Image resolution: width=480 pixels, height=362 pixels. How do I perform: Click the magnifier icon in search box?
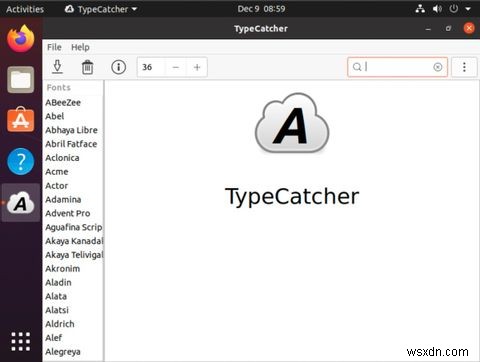(357, 67)
